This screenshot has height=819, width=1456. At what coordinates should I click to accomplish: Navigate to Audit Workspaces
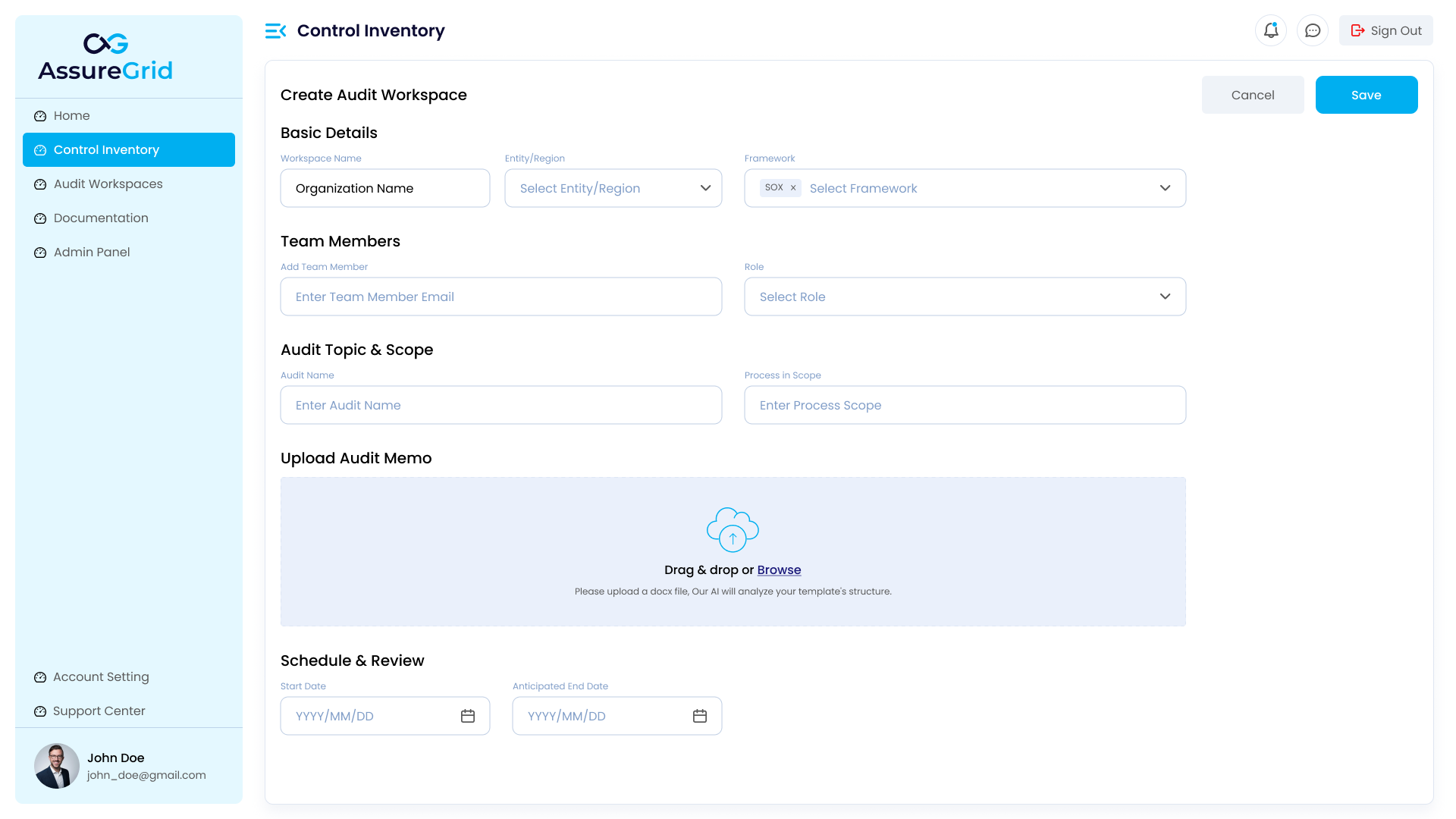(108, 184)
